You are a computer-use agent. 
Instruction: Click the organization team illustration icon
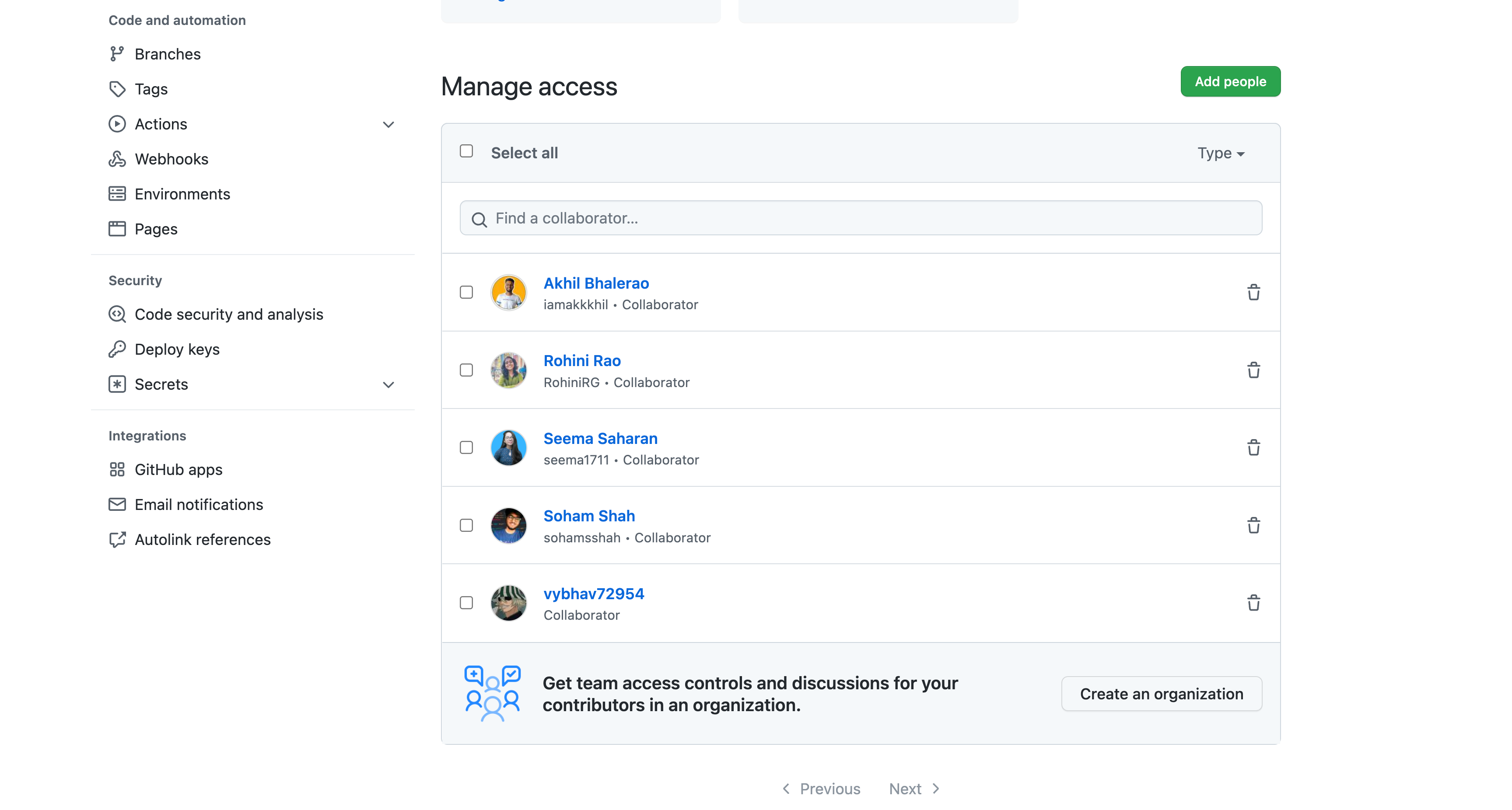[492, 693]
